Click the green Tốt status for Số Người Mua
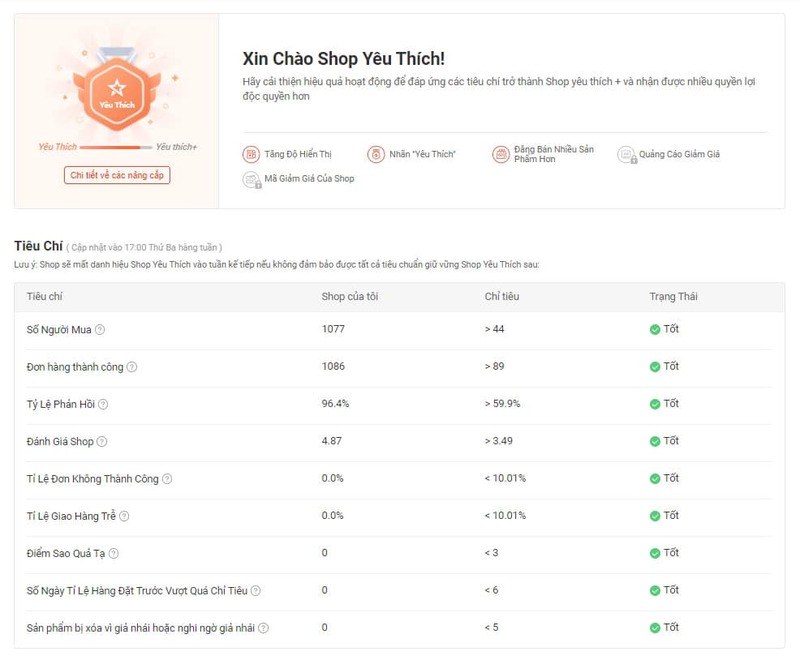 tap(664, 329)
